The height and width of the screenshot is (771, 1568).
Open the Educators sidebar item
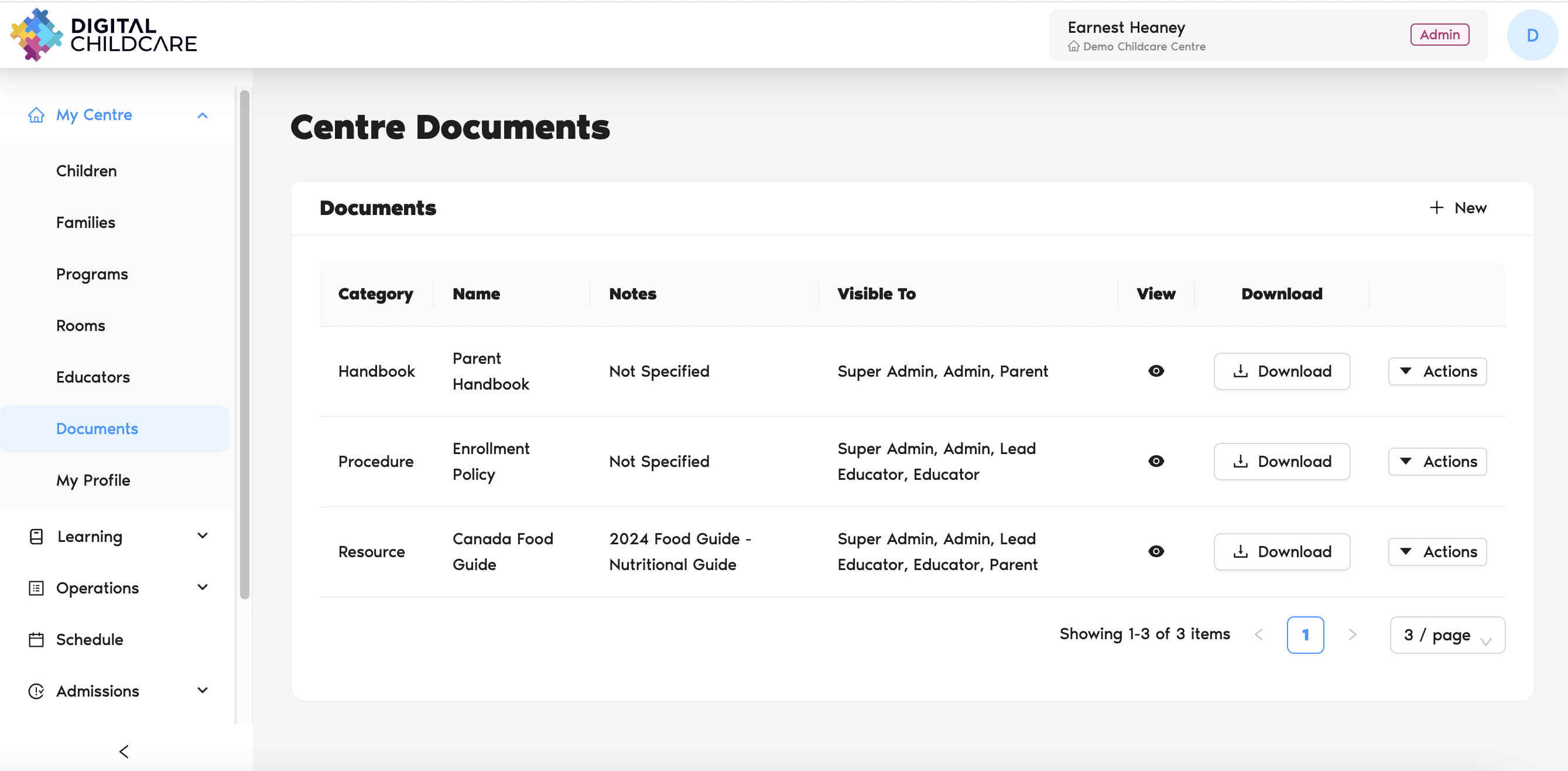pyautogui.click(x=93, y=377)
